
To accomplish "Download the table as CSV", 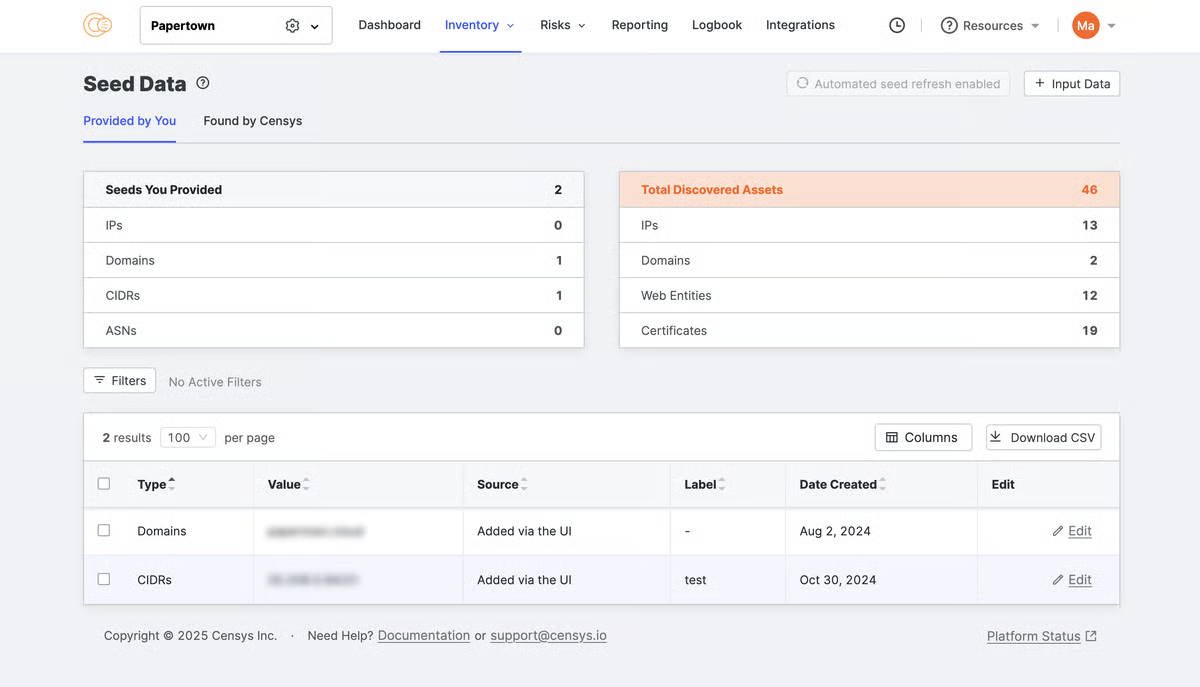I will point(1043,438).
